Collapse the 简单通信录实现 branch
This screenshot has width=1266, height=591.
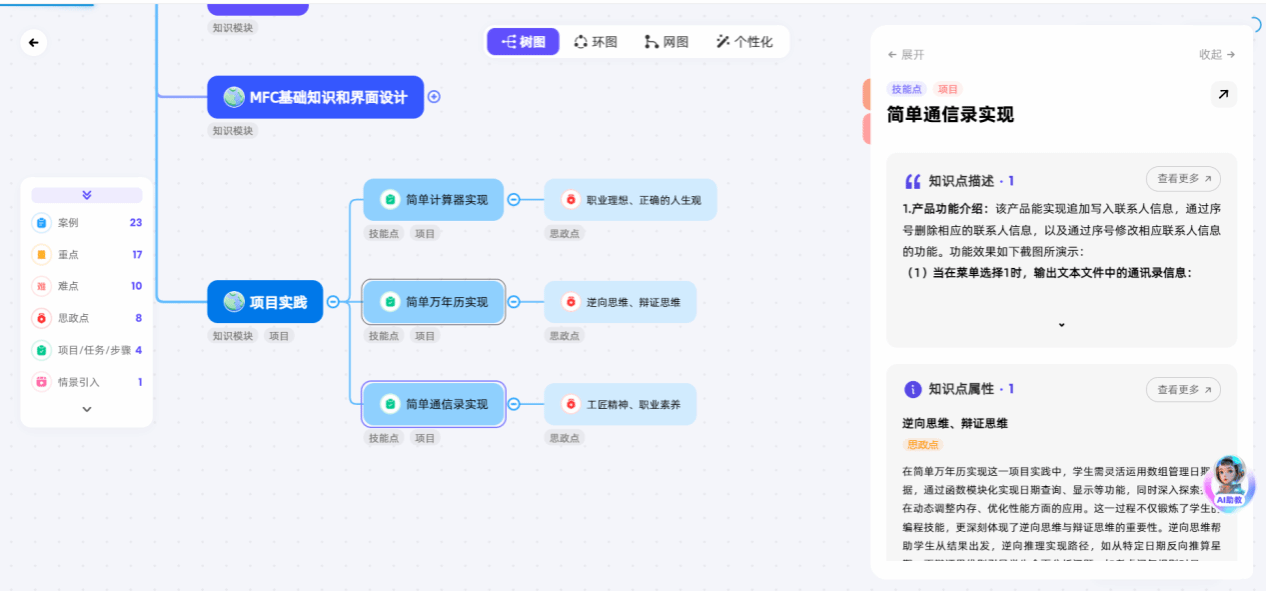[514, 404]
